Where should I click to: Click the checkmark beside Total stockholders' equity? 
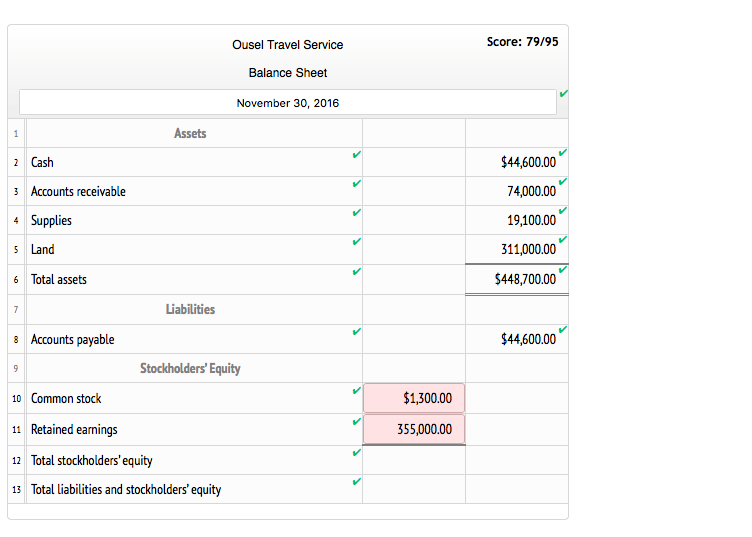pyautogui.click(x=356, y=453)
